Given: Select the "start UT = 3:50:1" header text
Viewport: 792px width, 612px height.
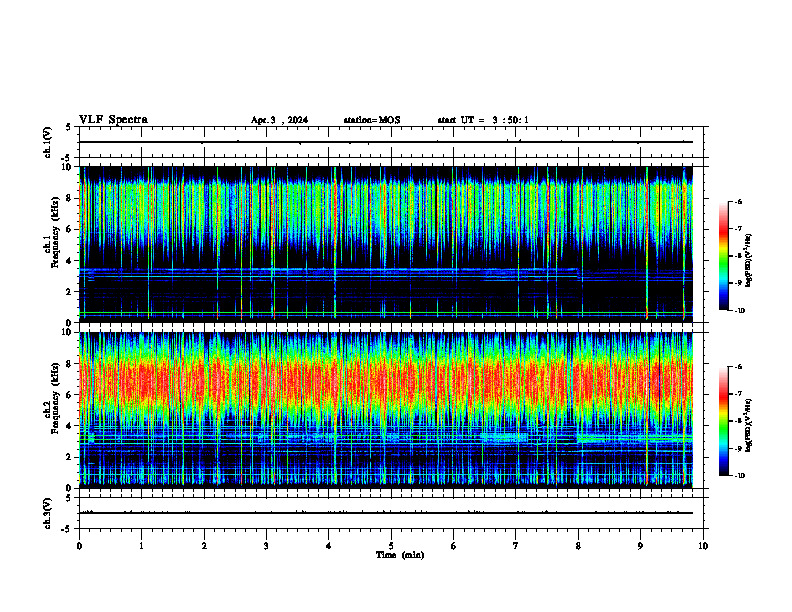Looking at the screenshot, I should [483, 120].
